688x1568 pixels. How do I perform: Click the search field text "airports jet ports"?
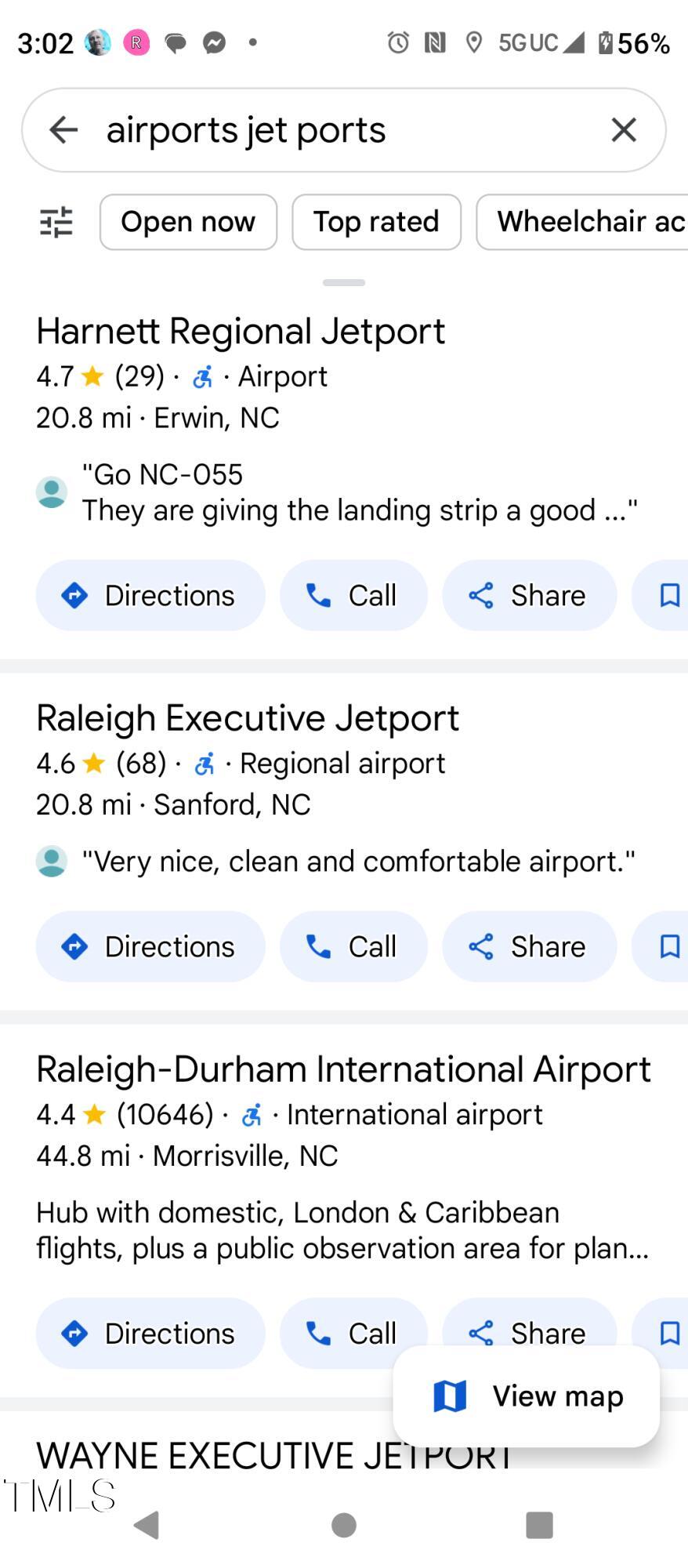pos(246,130)
